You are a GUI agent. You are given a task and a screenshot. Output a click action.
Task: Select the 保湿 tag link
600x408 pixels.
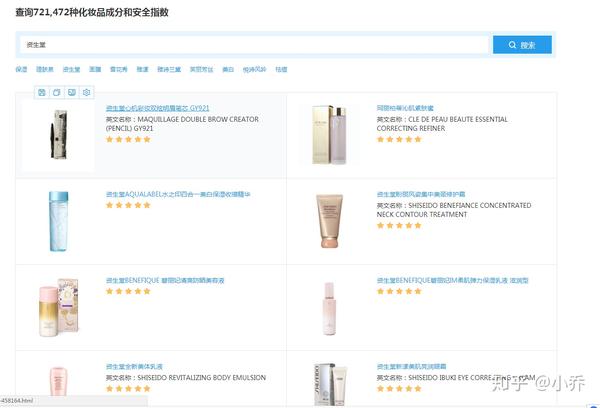21,69
